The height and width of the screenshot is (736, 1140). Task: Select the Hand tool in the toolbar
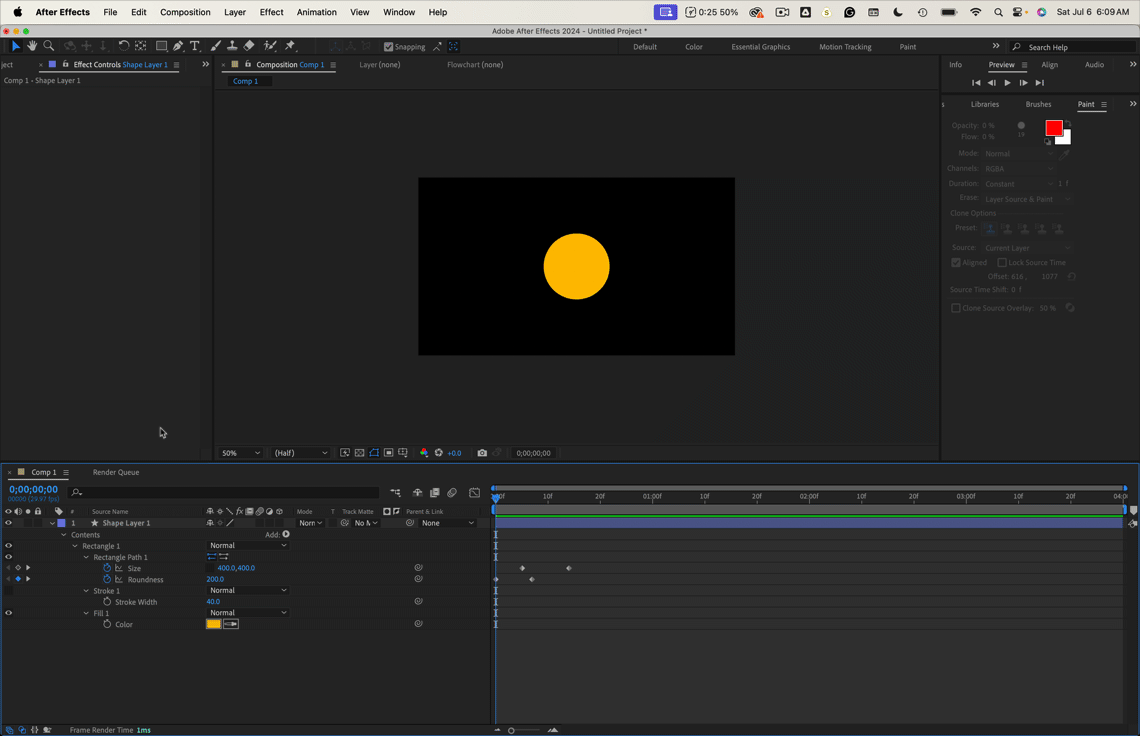pyautogui.click(x=31, y=45)
